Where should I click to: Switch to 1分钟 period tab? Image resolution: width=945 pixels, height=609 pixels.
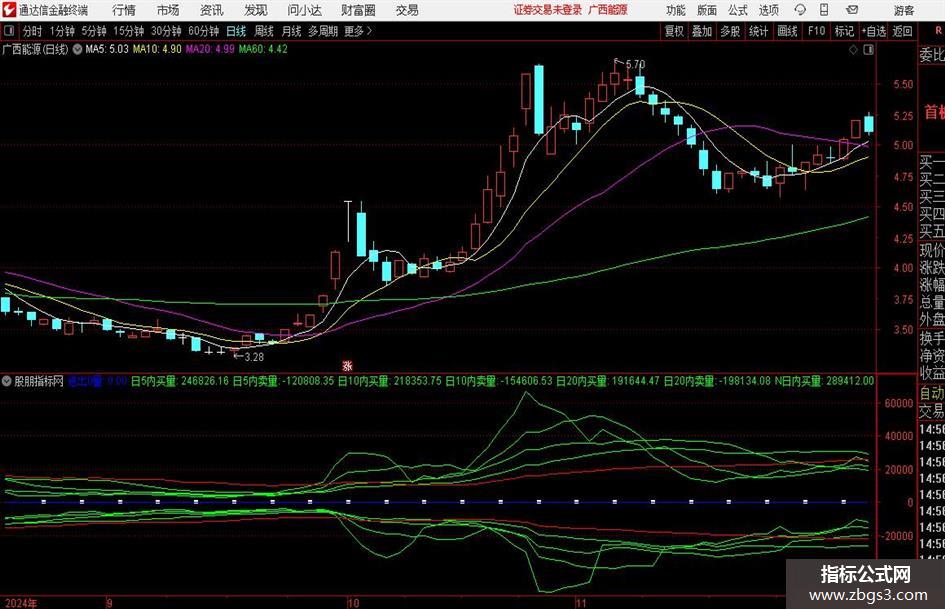pyautogui.click(x=62, y=31)
